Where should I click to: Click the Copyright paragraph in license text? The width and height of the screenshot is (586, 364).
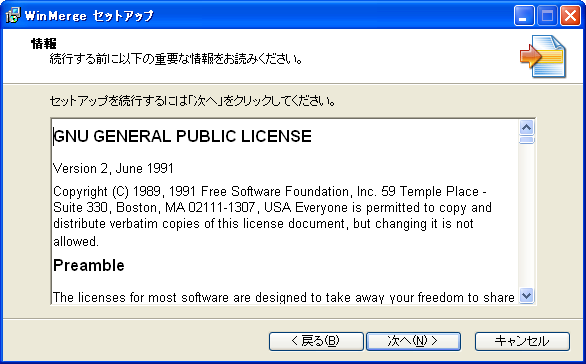coord(272,216)
